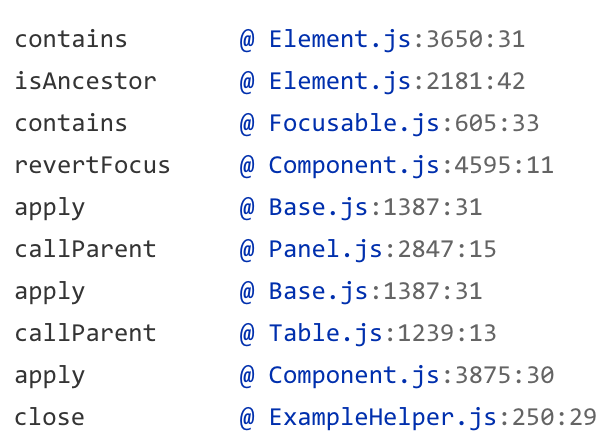This screenshot has width=610, height=448.
Task: Select the topmost contains stack frame
Action: pos(71,40)
